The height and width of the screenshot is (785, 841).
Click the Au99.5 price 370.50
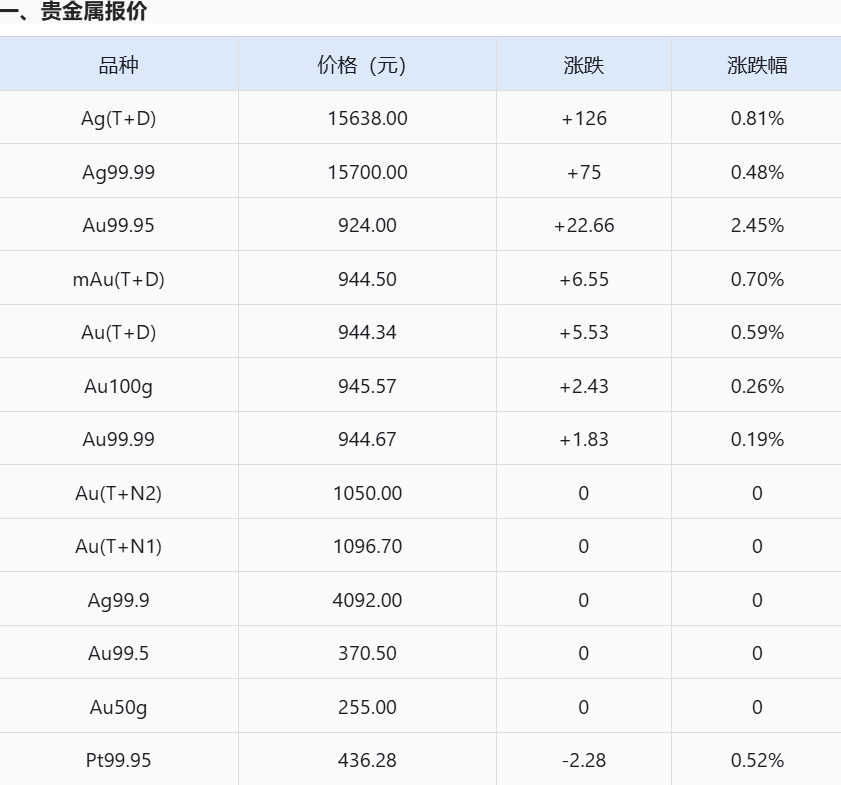[x=367, y=653]
